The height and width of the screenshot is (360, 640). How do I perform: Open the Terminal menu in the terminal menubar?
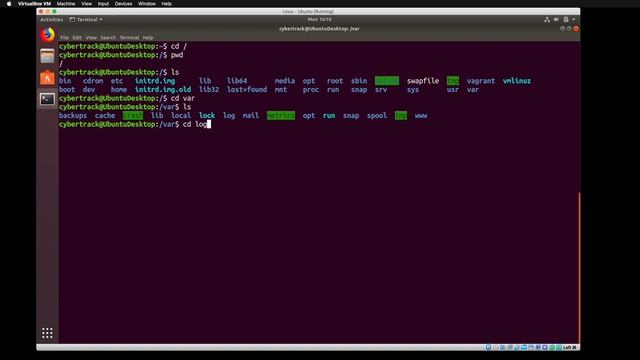129,38
